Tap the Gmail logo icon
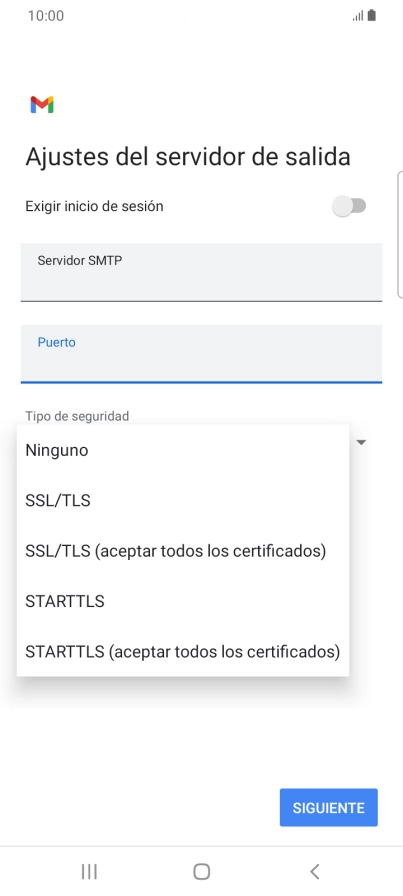The width and height of the screenshot is (403, 896). pyautogui.click(x=42, y=105)
